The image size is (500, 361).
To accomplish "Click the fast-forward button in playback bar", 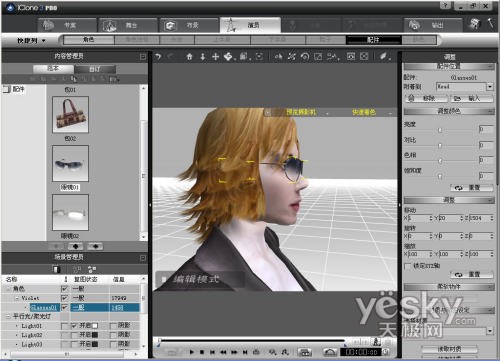I will tap(234, 352).
